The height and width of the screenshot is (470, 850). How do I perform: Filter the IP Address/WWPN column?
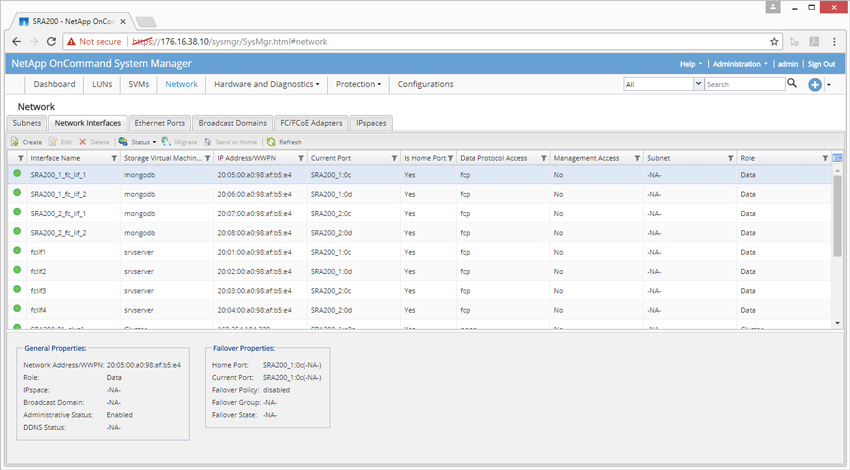(301, 158)
